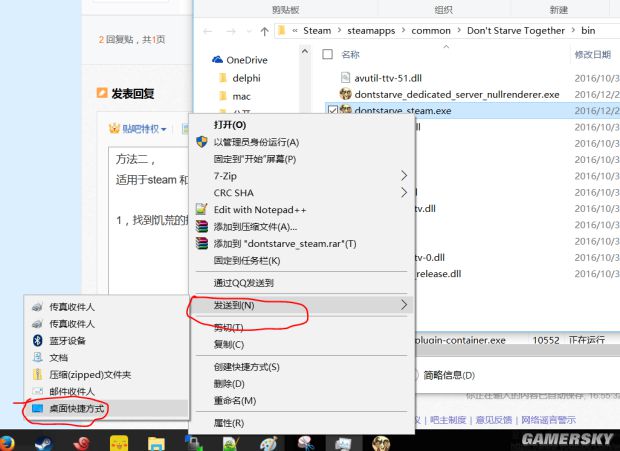Open the 贴吧特权 dropdown arrow
This screenshot has width=620, height=451.
coord(164,129)
